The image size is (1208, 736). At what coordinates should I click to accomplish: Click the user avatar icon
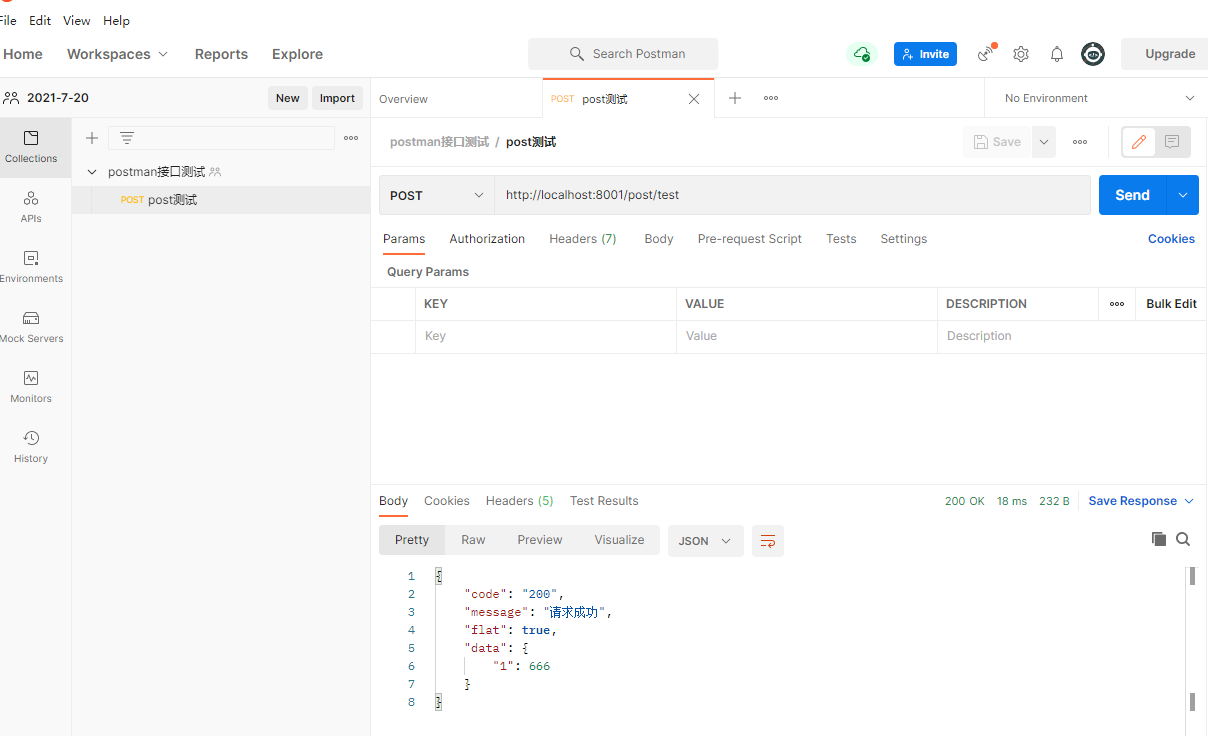[x=1093, y=54]
